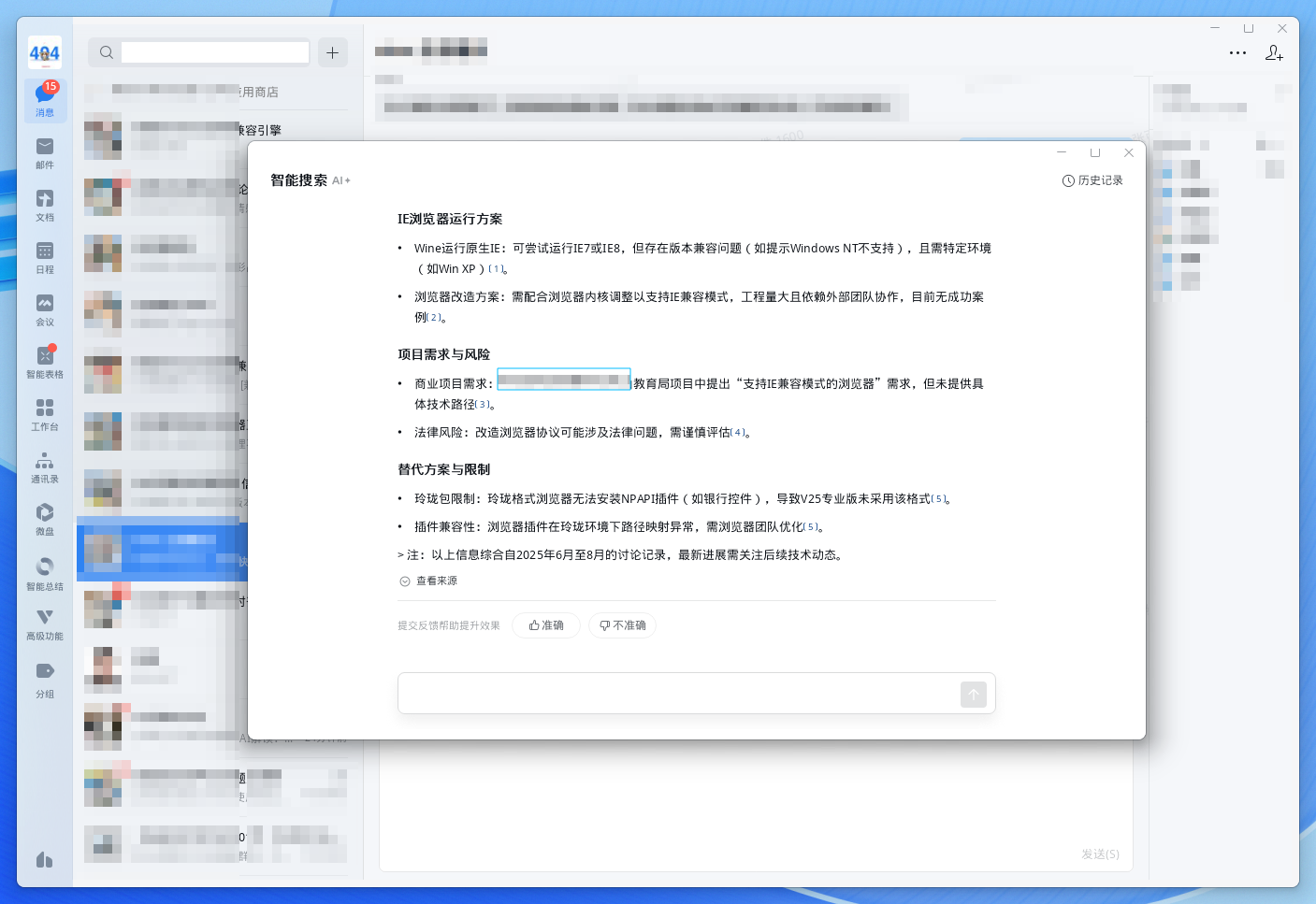Expand 查看来源 to view sources
Image resolution: width=1316 pixels, height=904 pixels.
428,581
